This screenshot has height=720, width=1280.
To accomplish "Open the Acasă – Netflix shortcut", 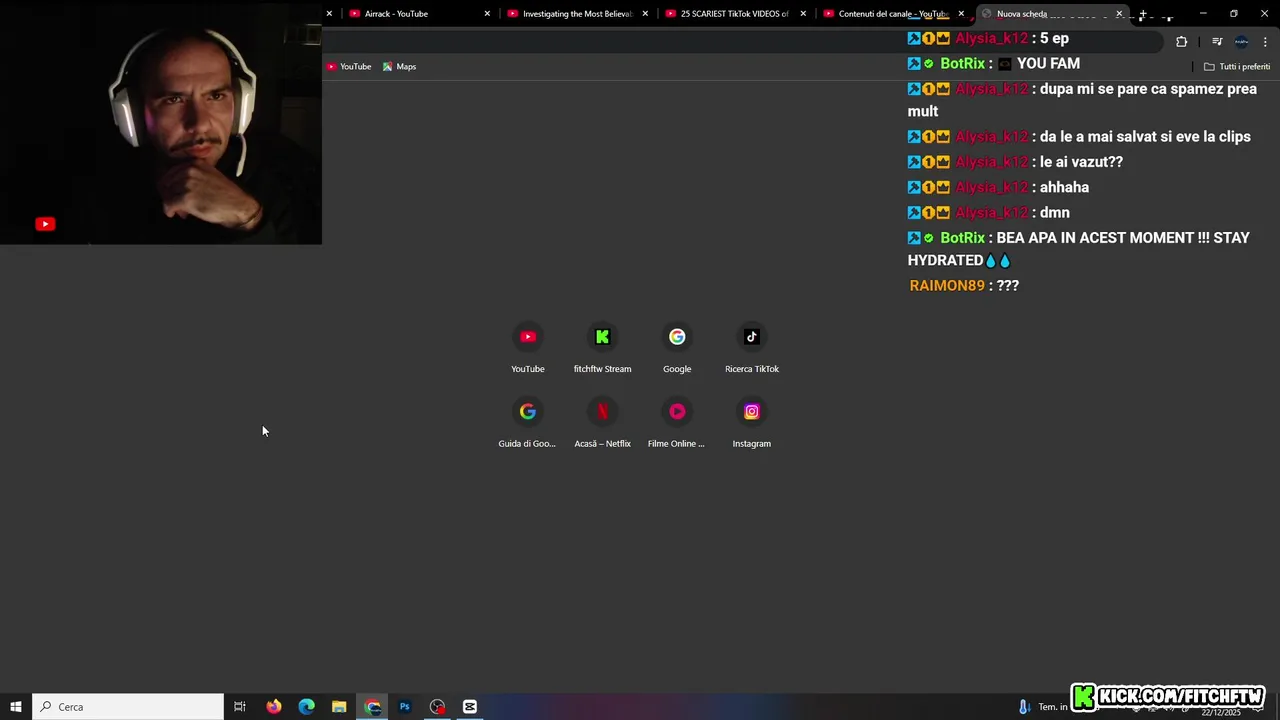I will (x=602, y=423).
